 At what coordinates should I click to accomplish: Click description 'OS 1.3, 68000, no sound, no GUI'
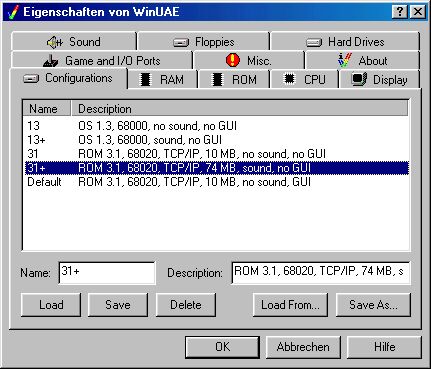(x=157, y=126)
